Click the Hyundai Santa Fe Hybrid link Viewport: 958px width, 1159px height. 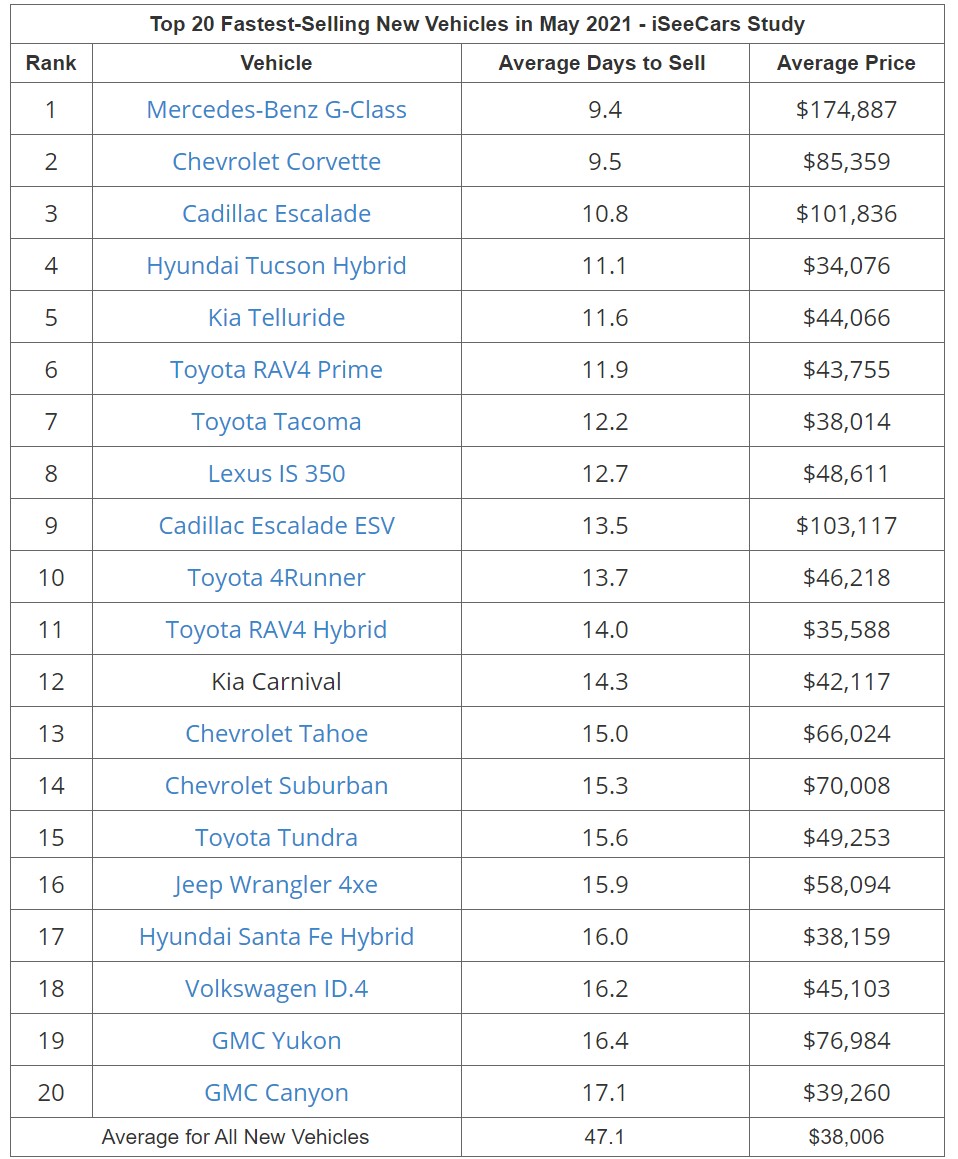coord(276,937)
